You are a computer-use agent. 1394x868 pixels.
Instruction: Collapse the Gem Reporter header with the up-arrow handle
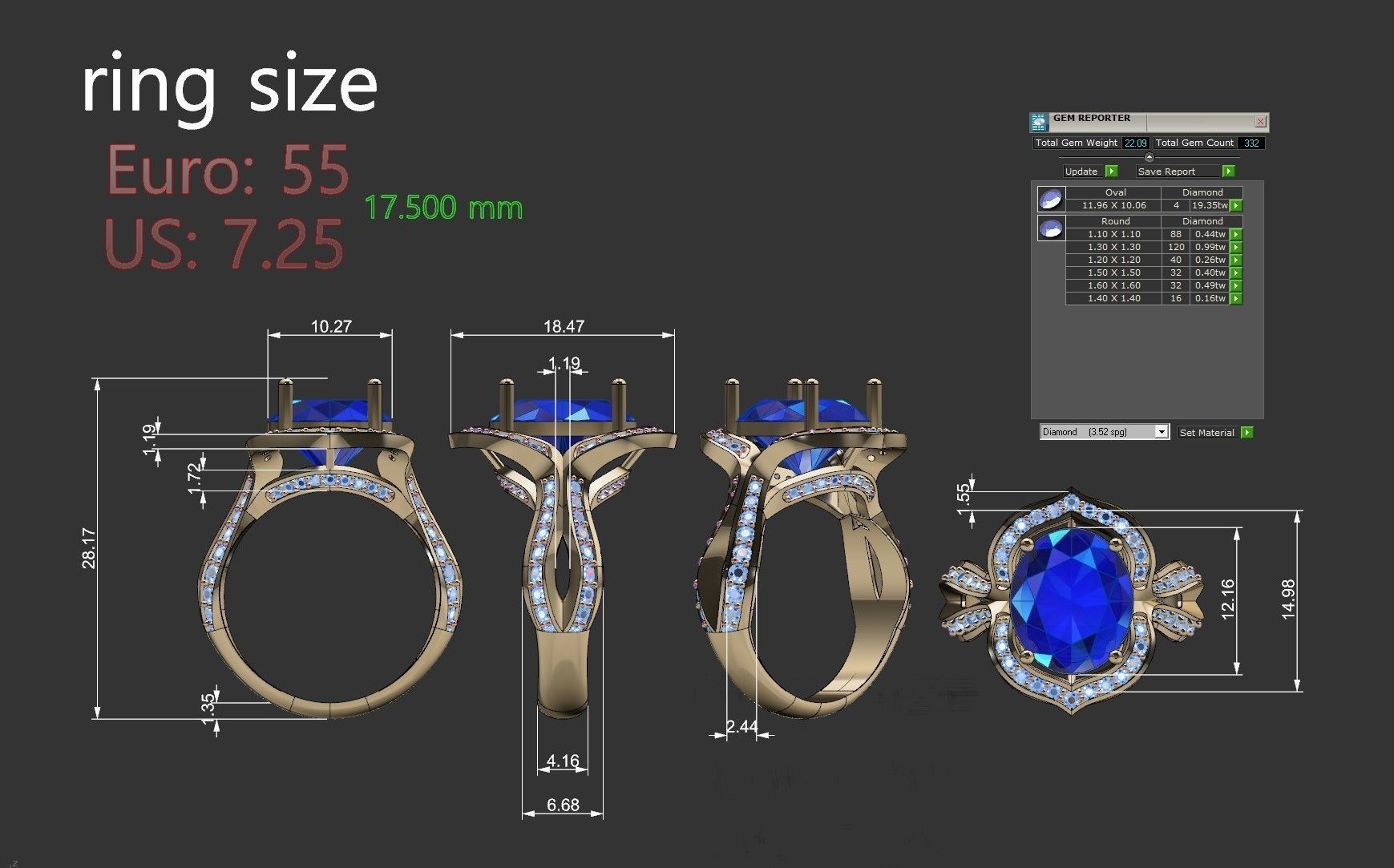coord(1149,157)
